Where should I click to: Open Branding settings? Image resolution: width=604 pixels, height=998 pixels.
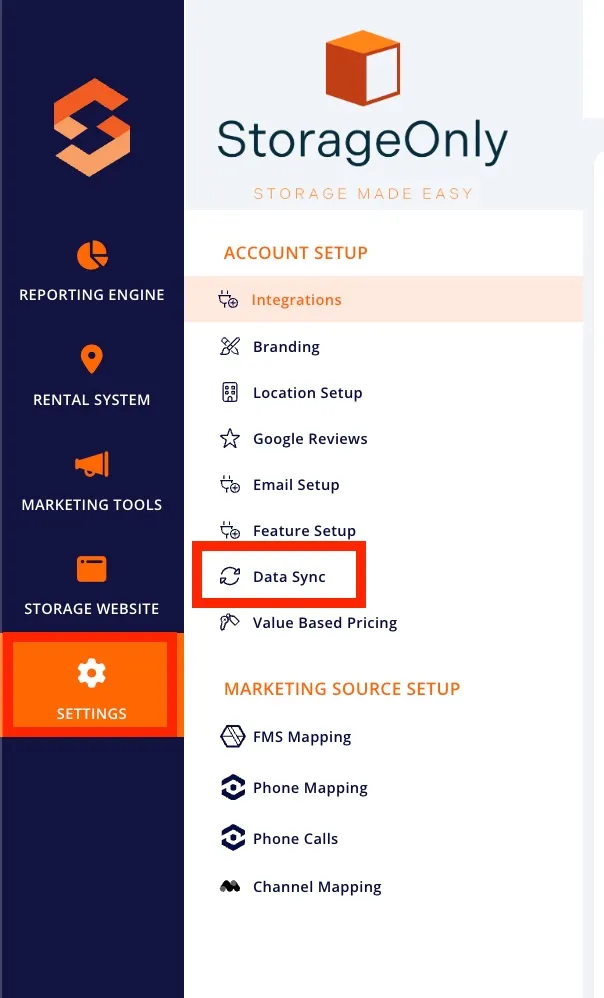coord(286,347)
